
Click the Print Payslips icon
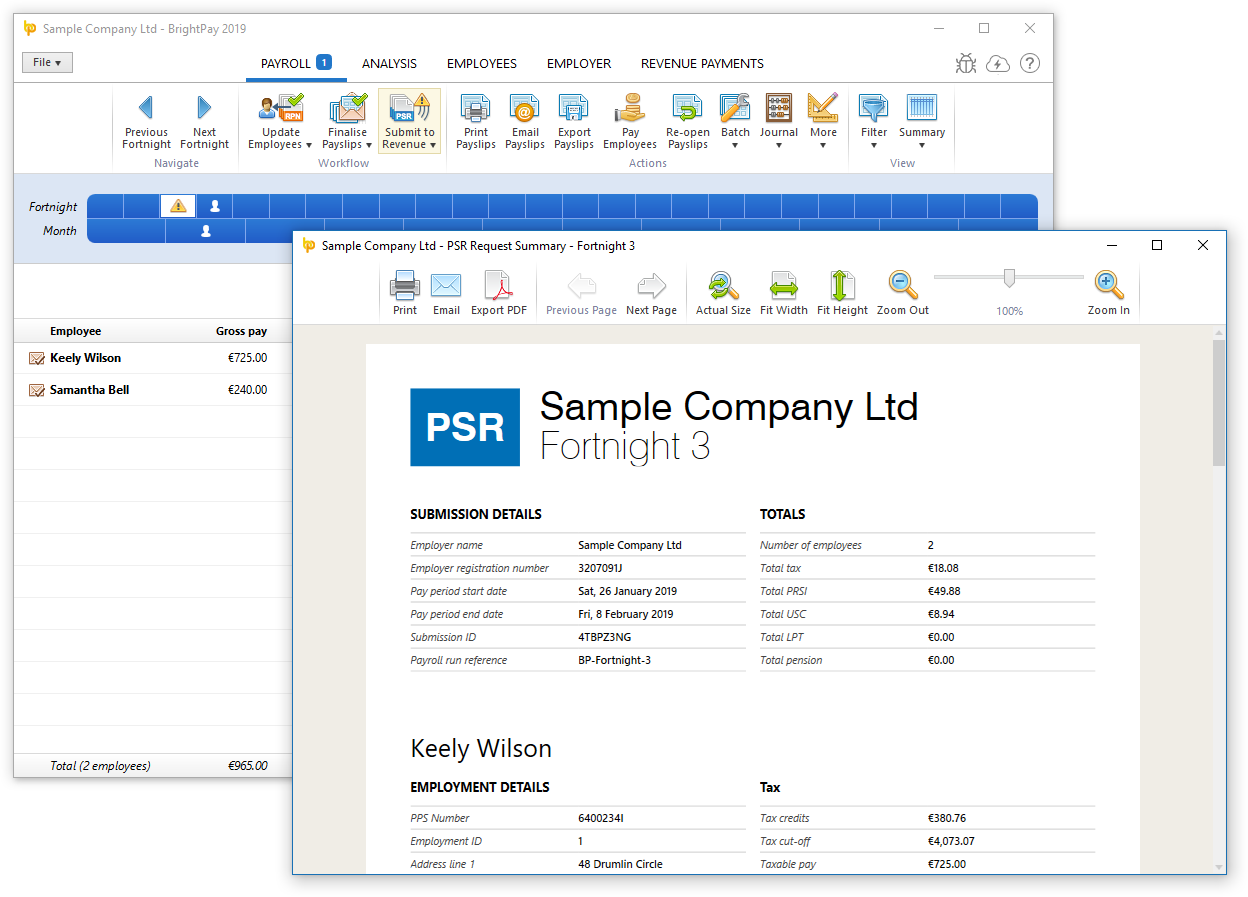tap(476, 122)
